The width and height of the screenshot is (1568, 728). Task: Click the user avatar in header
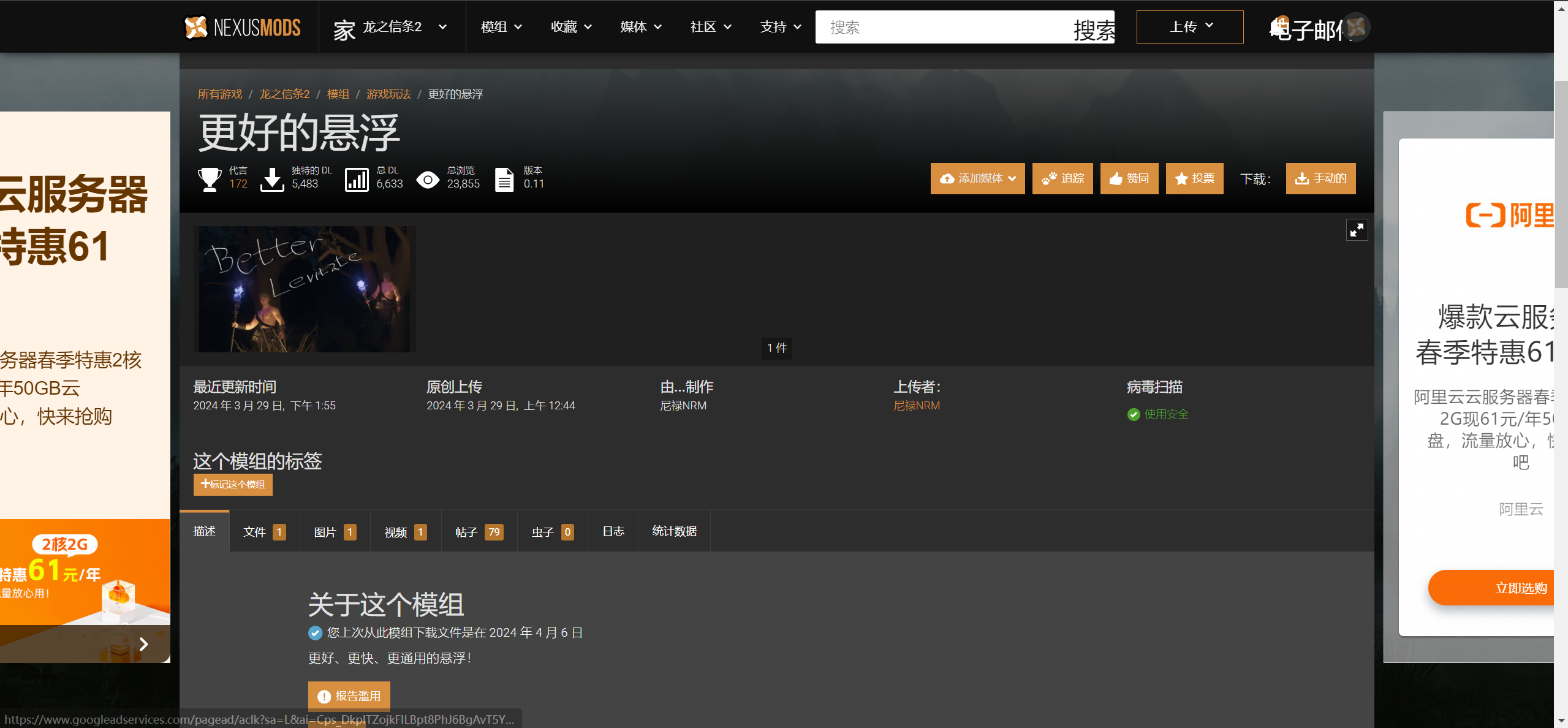click(1357, 27)
